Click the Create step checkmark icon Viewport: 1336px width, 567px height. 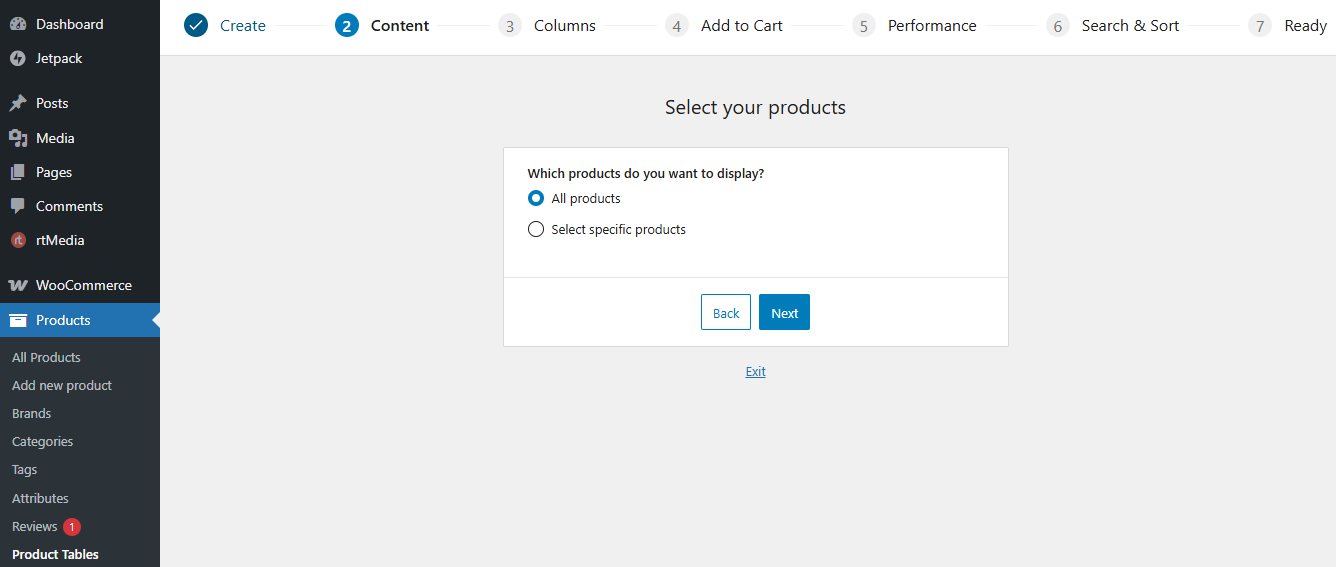tap(196, 25)
